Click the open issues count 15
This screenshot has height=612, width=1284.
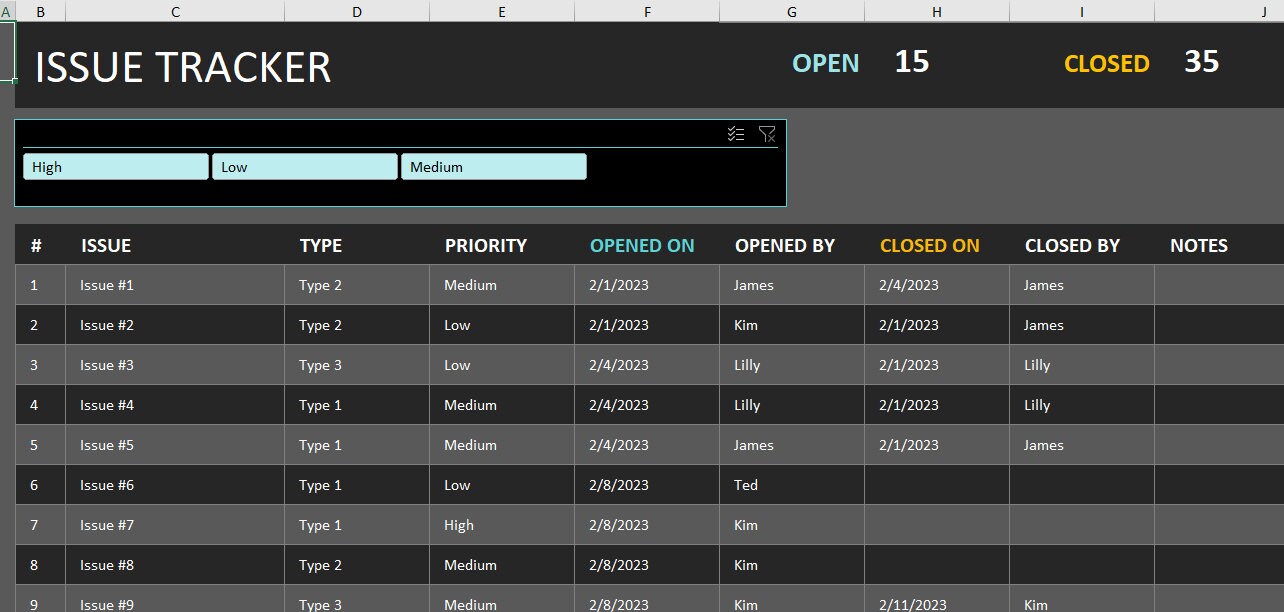tap(912, 62)
